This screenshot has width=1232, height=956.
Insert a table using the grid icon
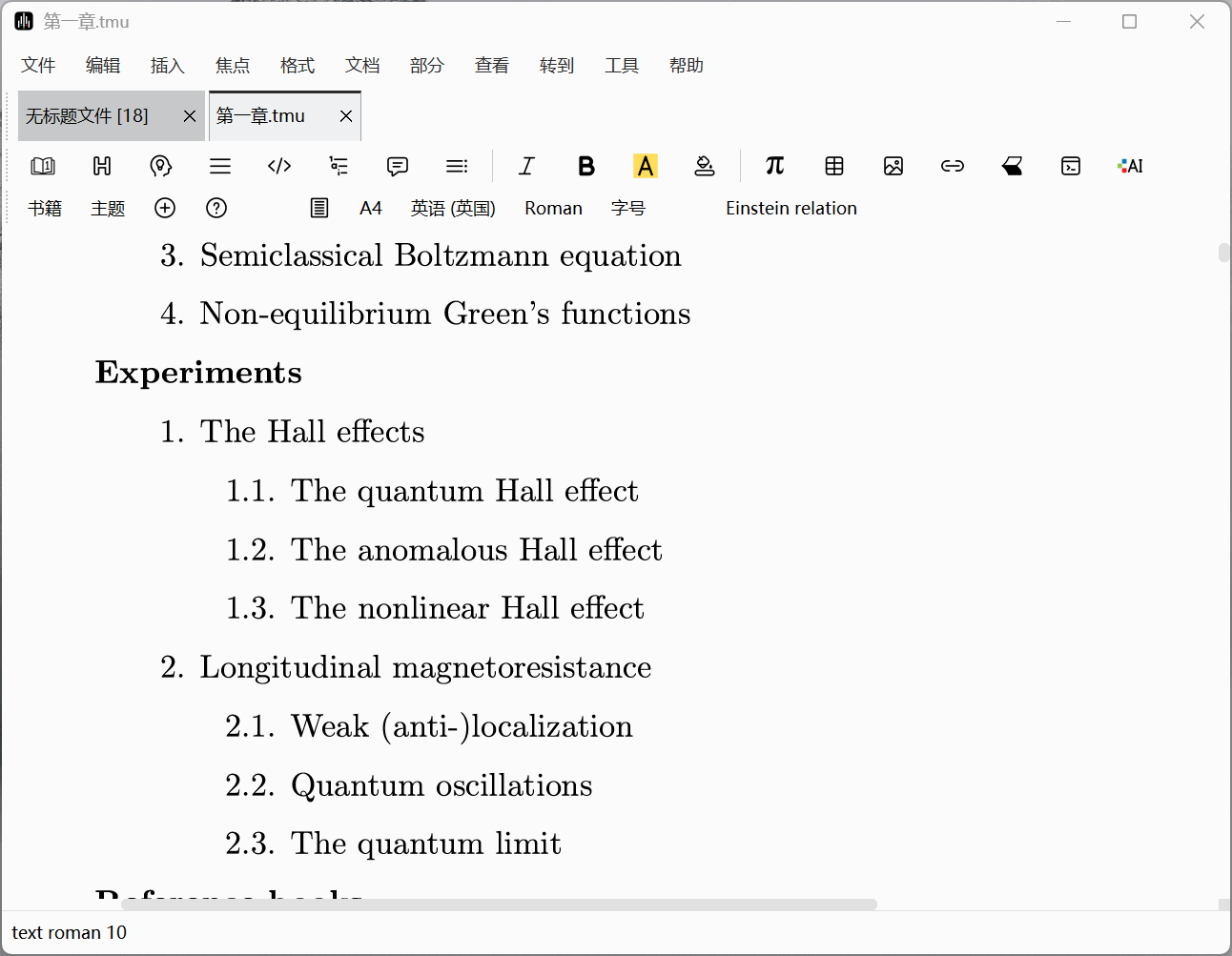pyautogui.click(x=834, y=166)
